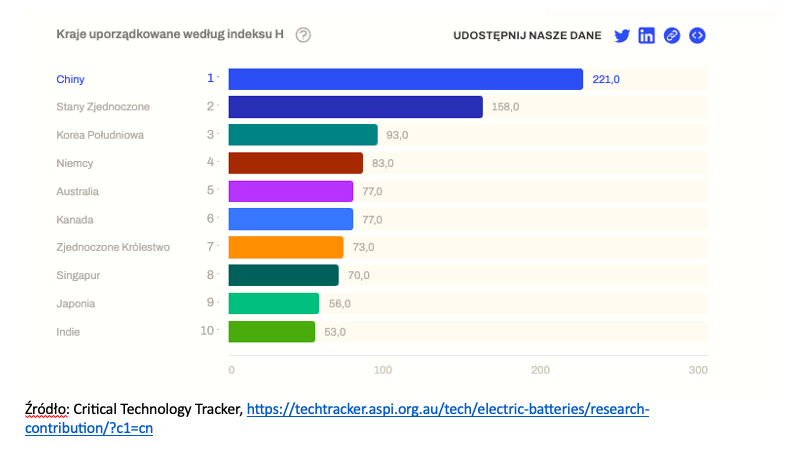Open the techtracker.aspi.org.au source link
Viewport: 786px width, 456px height.
(447, 410)
